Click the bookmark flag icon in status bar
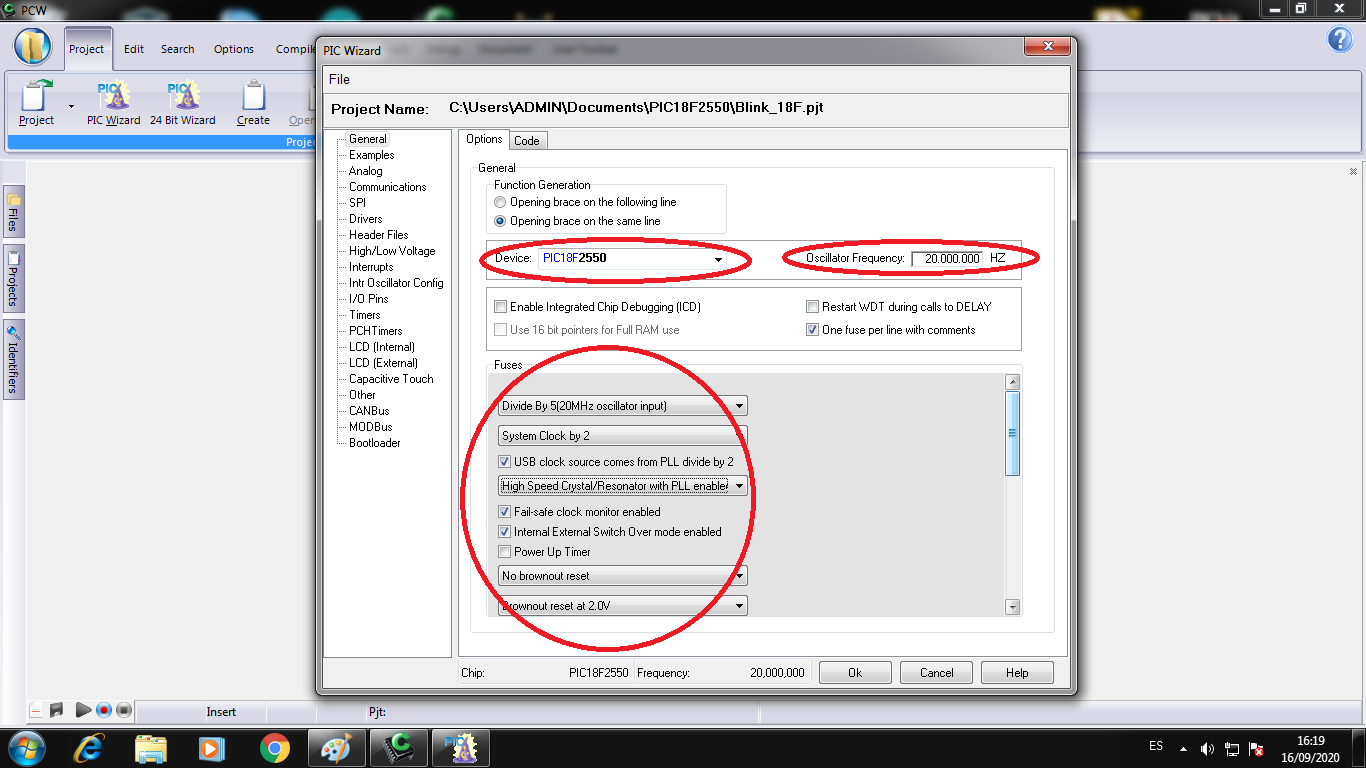This screenshot has width=1366, height=768. (57, 710)
